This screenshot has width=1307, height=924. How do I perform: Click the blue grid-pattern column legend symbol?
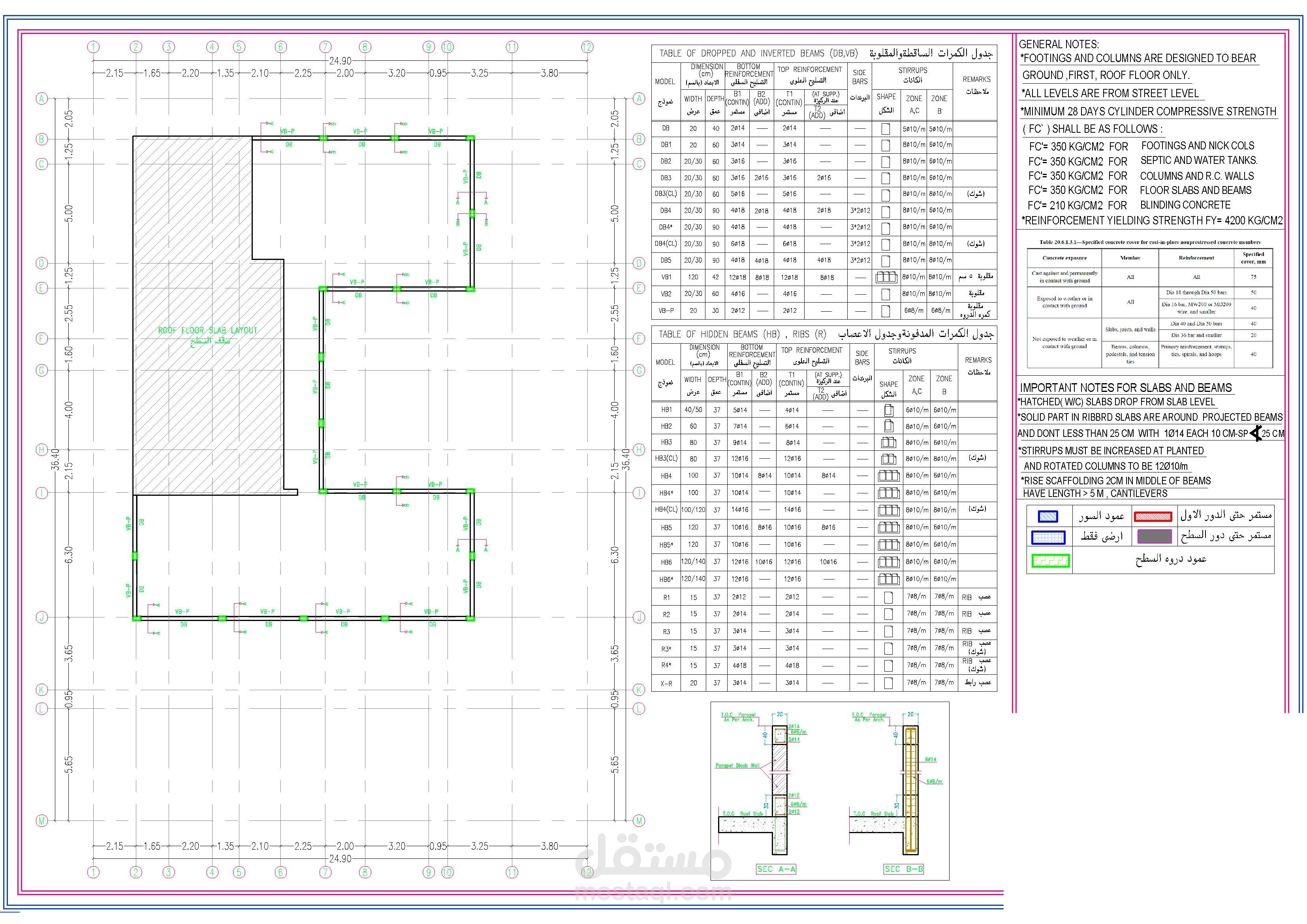tap(1048, 537)
